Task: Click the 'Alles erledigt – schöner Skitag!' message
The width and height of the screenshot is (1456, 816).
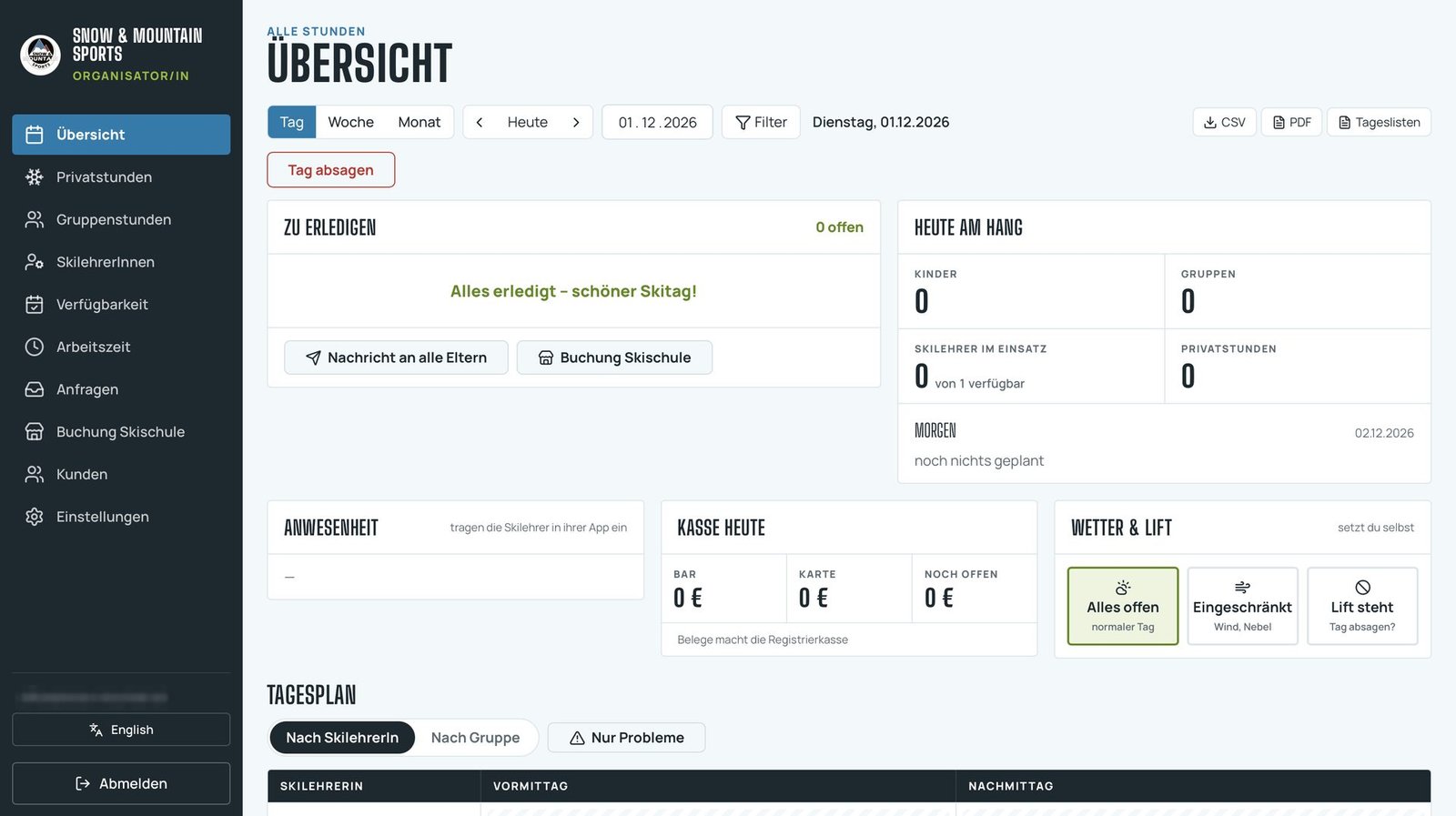Action: coord(573,291)
